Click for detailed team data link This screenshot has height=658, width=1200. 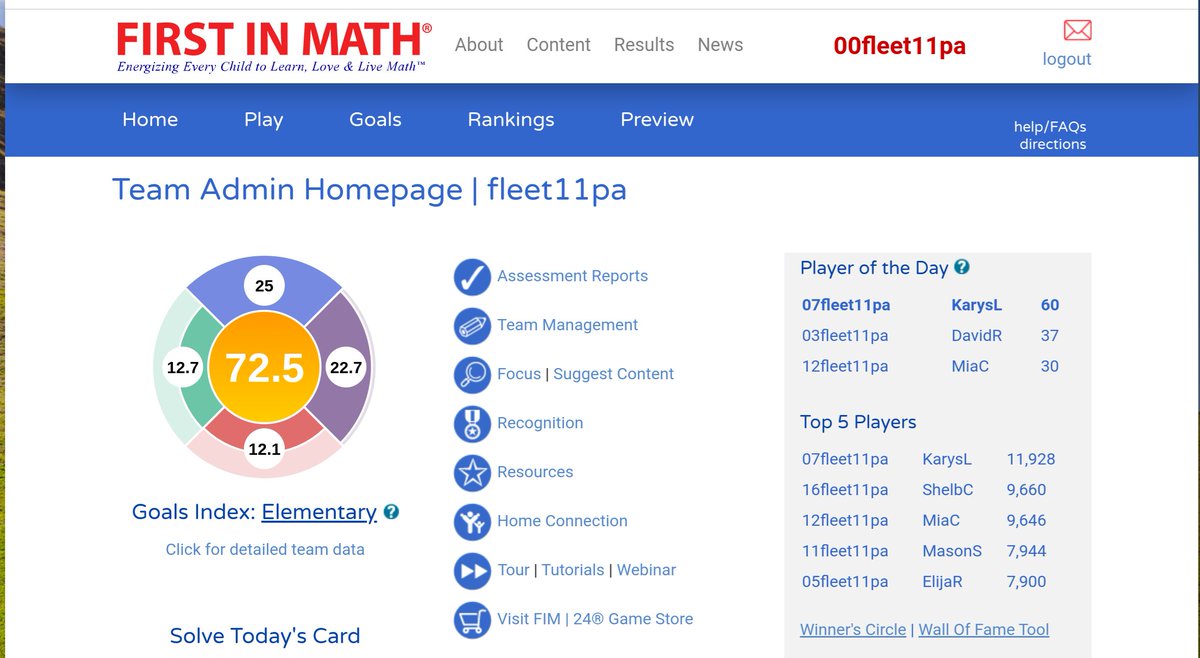pos(265,549)
